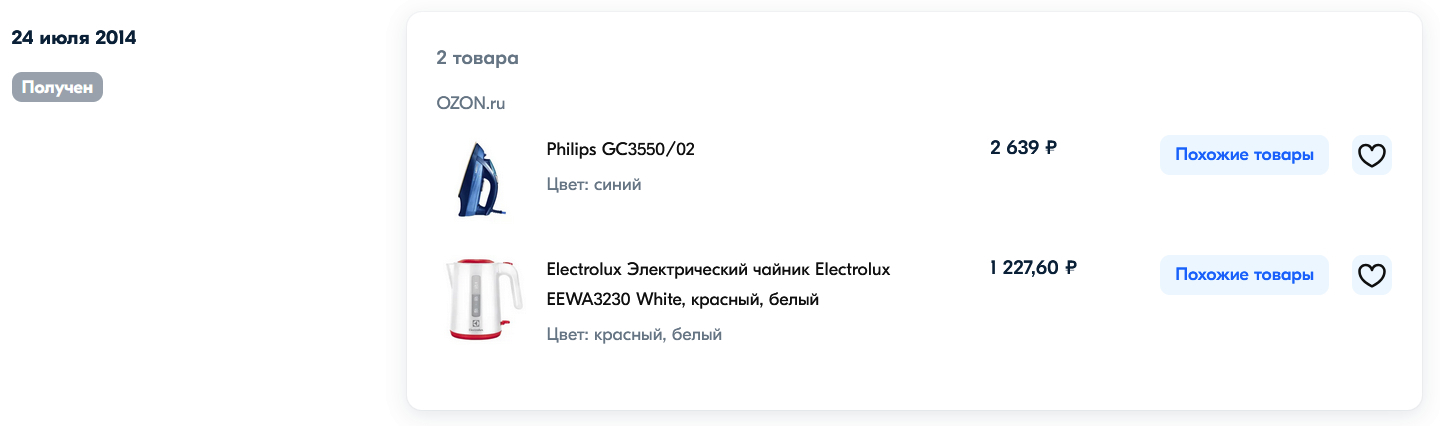Add Philips GC3550/02 to favorites with heart
1440x426 pixels.
pos(1371,155)
